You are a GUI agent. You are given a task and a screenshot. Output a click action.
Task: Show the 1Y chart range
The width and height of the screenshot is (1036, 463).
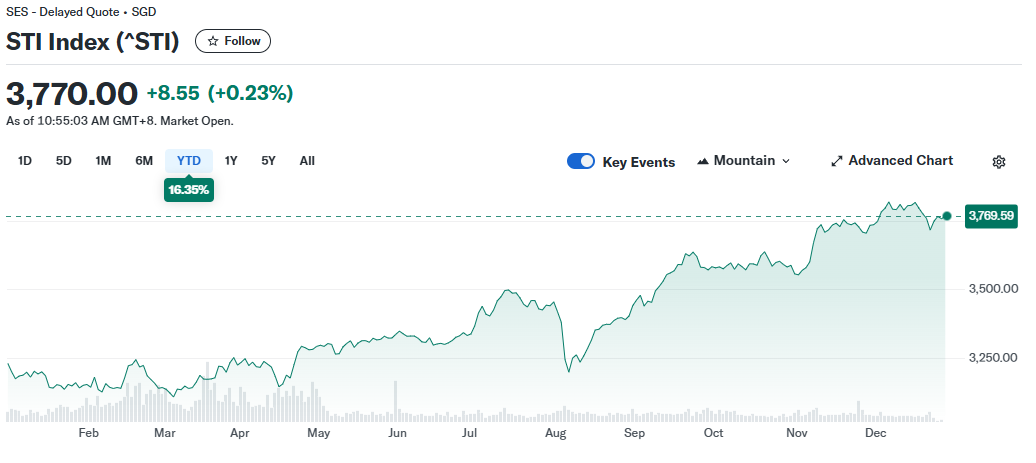(x=231, y=161)
